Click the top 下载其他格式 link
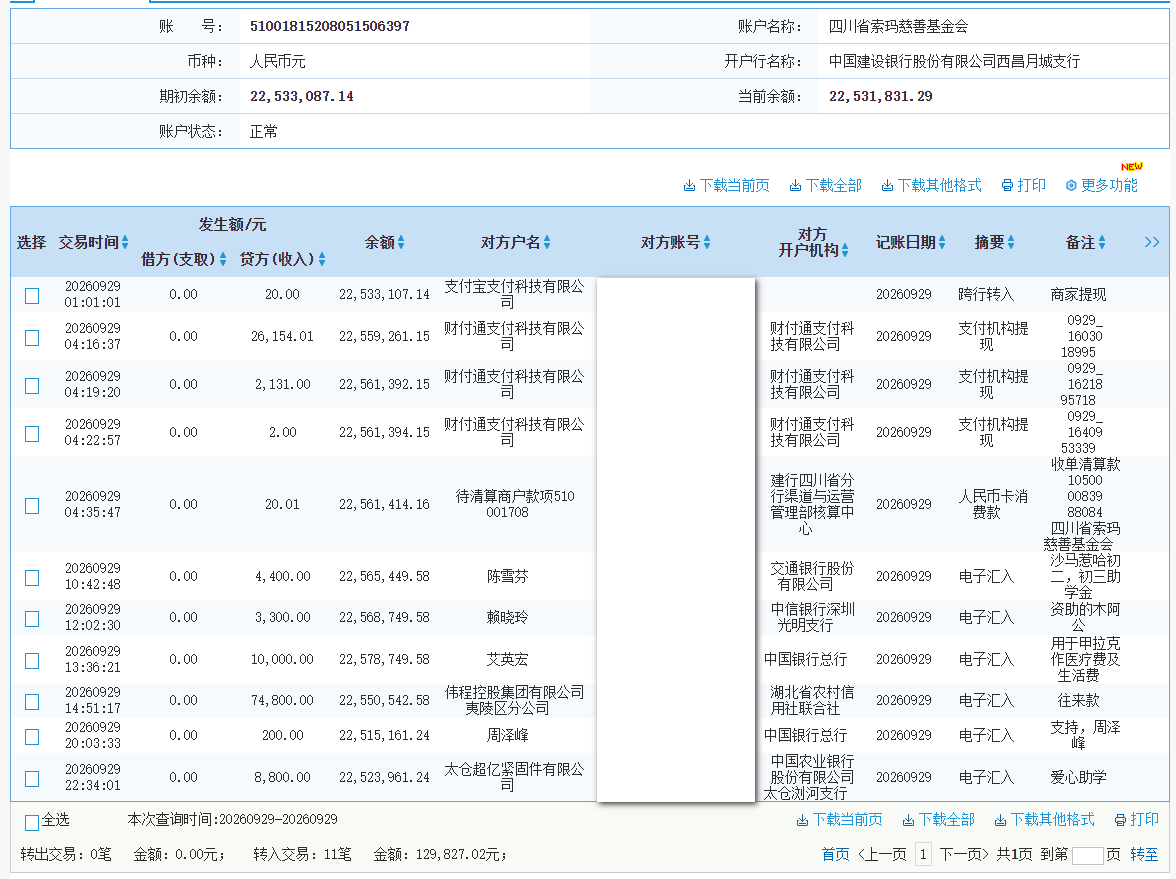The height and width of the screenshot is (879, 1176). point(931,185)
